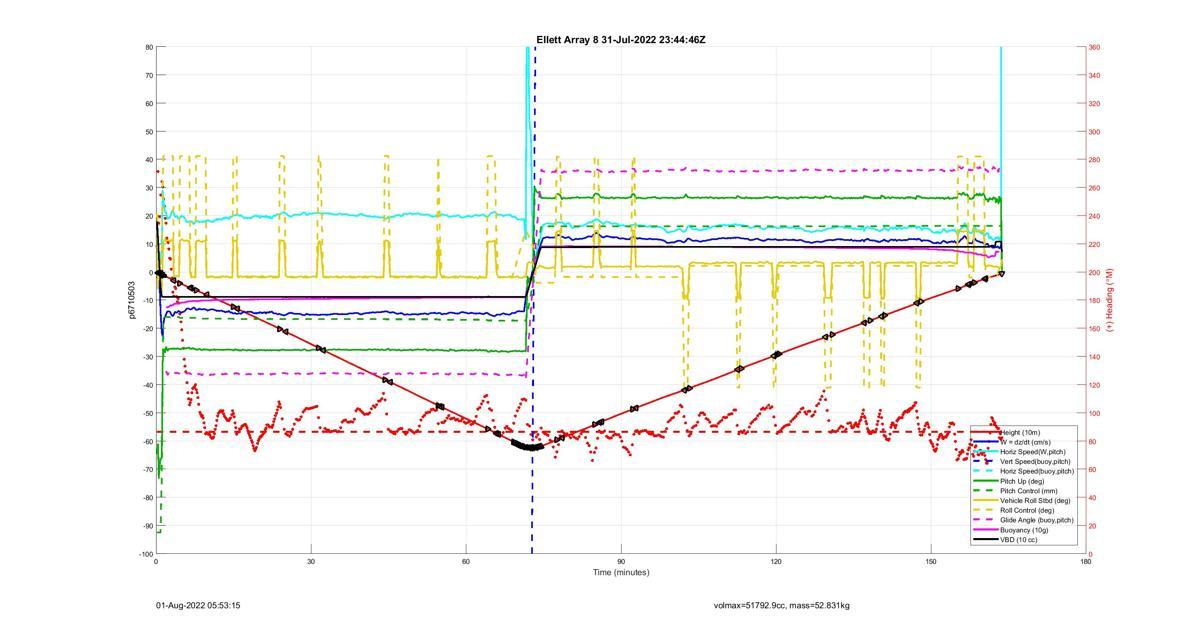1200x622 pixels.
Task: Select the "Time (minutes)" x-axis label
Action: coord(620,572)
